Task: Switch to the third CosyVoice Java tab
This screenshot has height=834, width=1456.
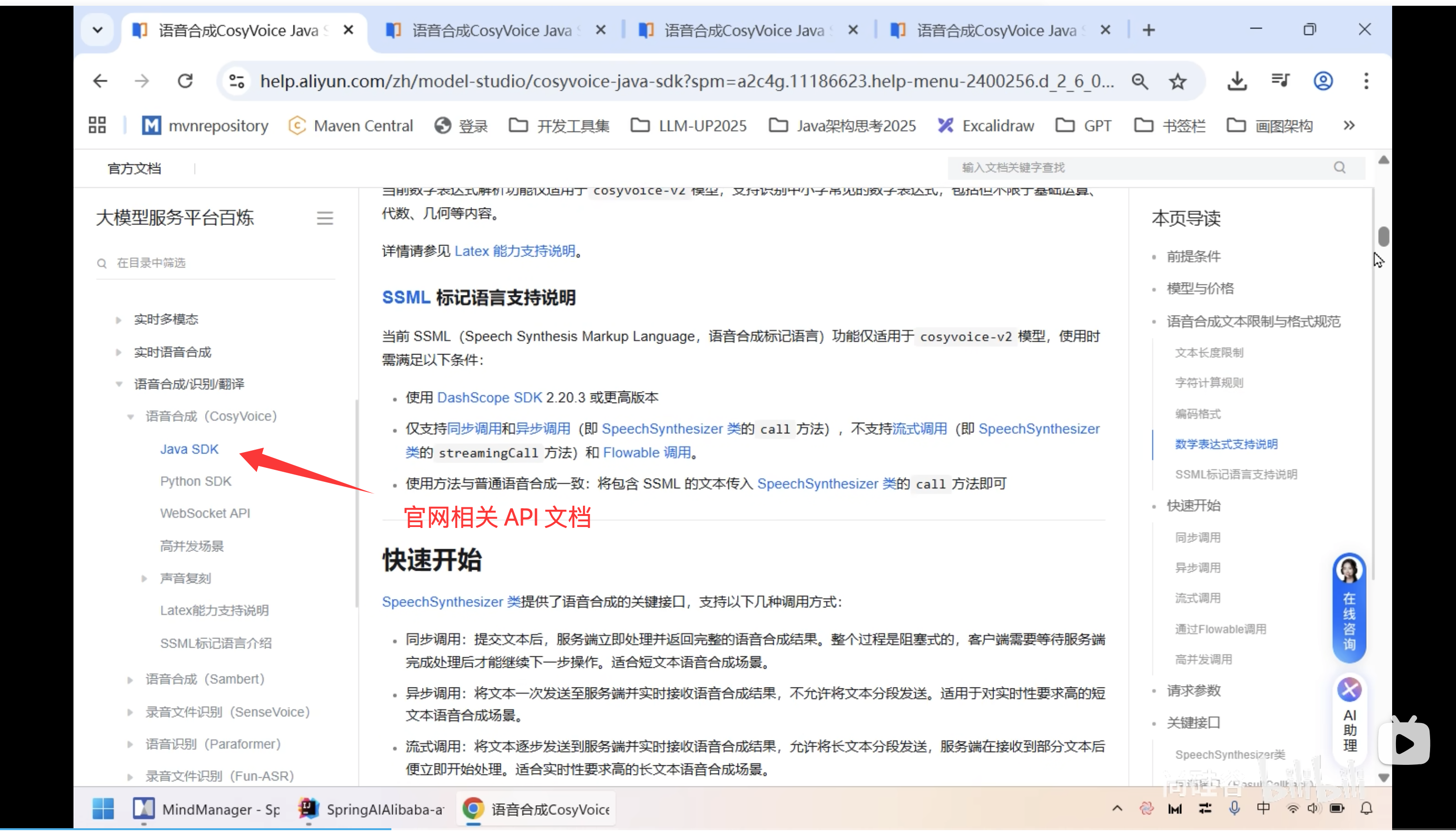Action: pos(743,30)
